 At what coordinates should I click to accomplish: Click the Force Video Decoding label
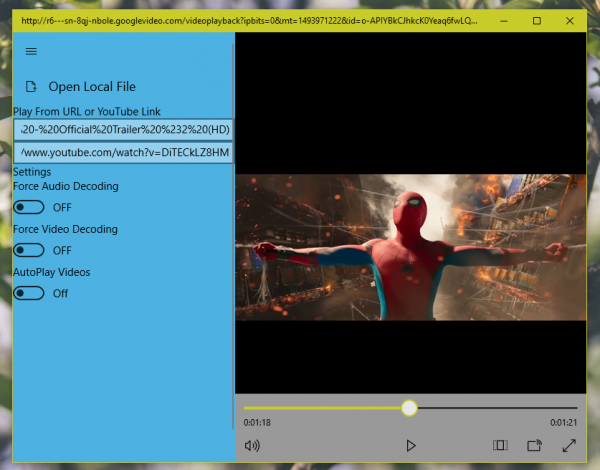point(65,229)
